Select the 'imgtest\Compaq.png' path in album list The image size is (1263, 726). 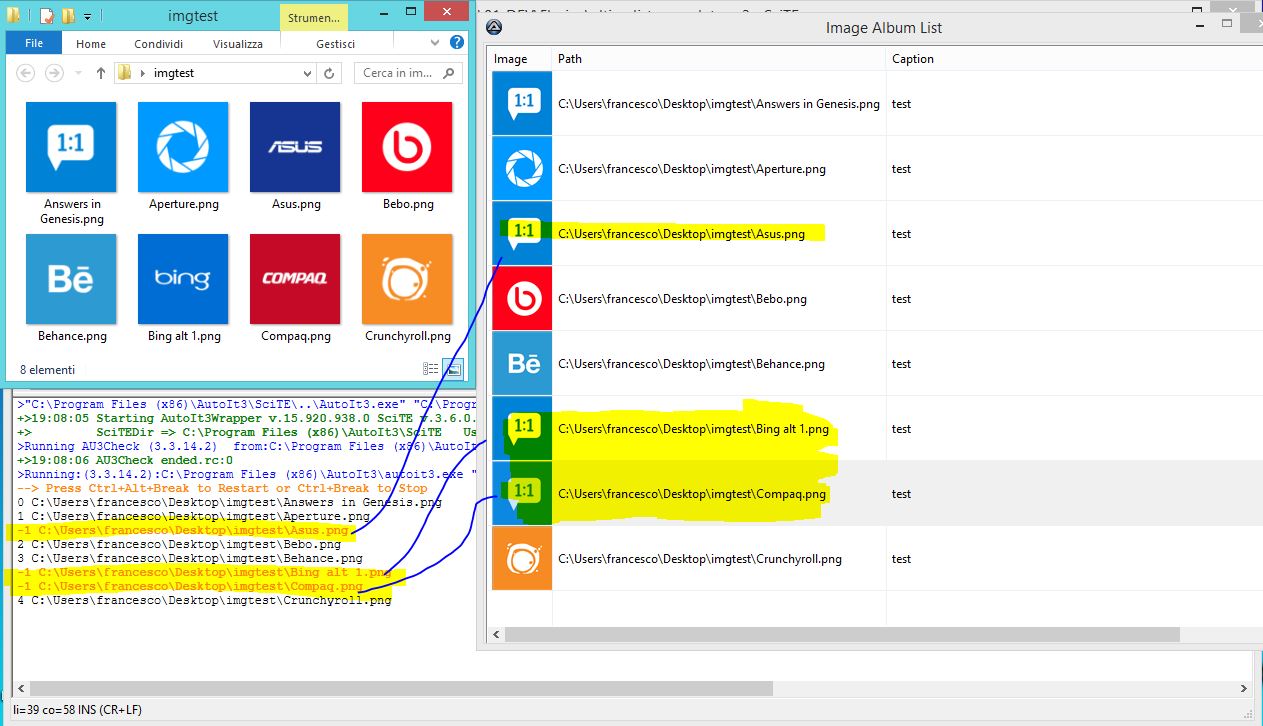tap(692, 494)
